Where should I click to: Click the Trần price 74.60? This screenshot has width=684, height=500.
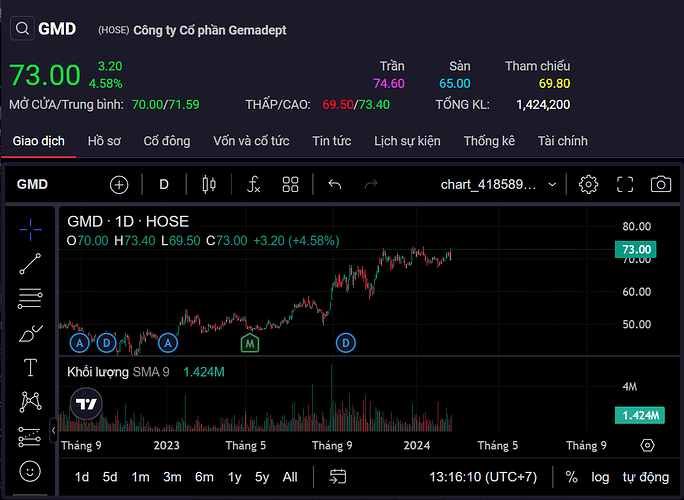tap(389, 83)
